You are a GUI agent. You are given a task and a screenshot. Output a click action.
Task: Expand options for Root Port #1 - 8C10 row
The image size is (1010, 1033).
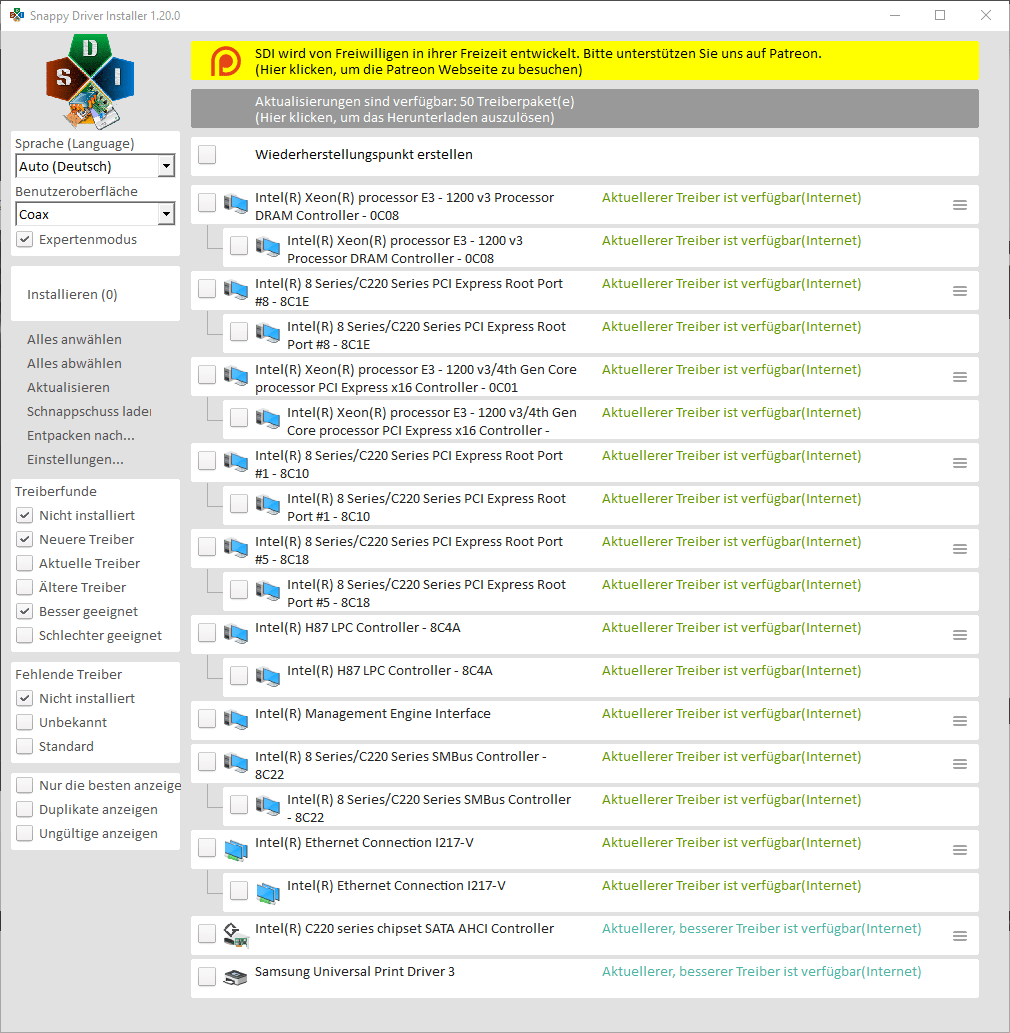[960, 464]
